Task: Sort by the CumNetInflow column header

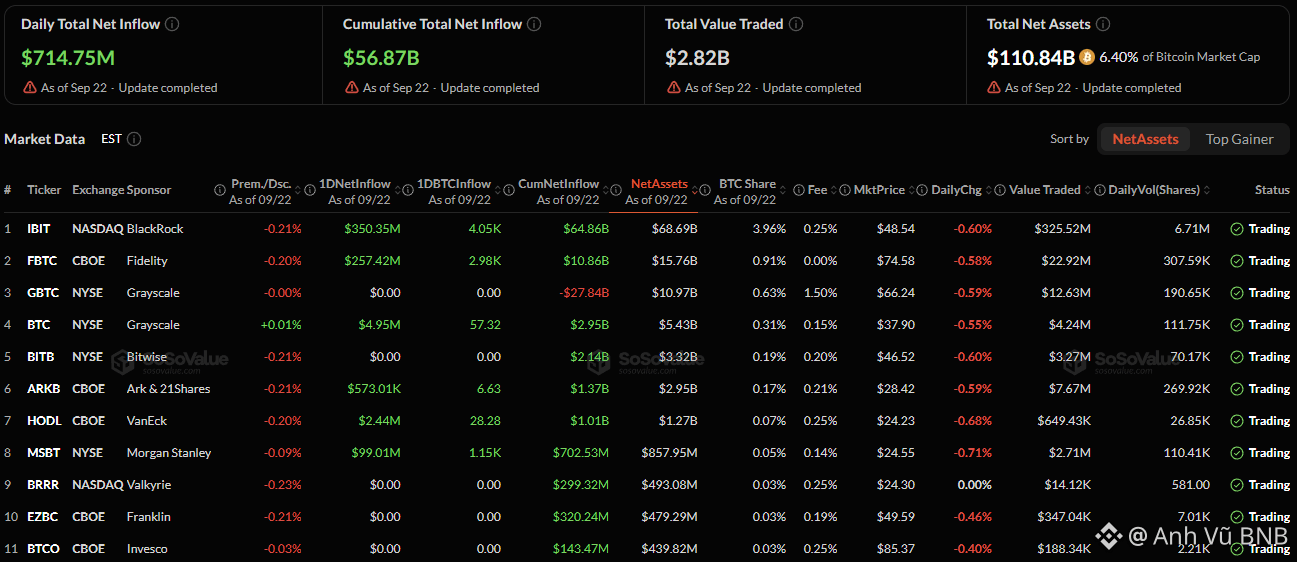Action: pyautogui.click(x=558, y=184)
